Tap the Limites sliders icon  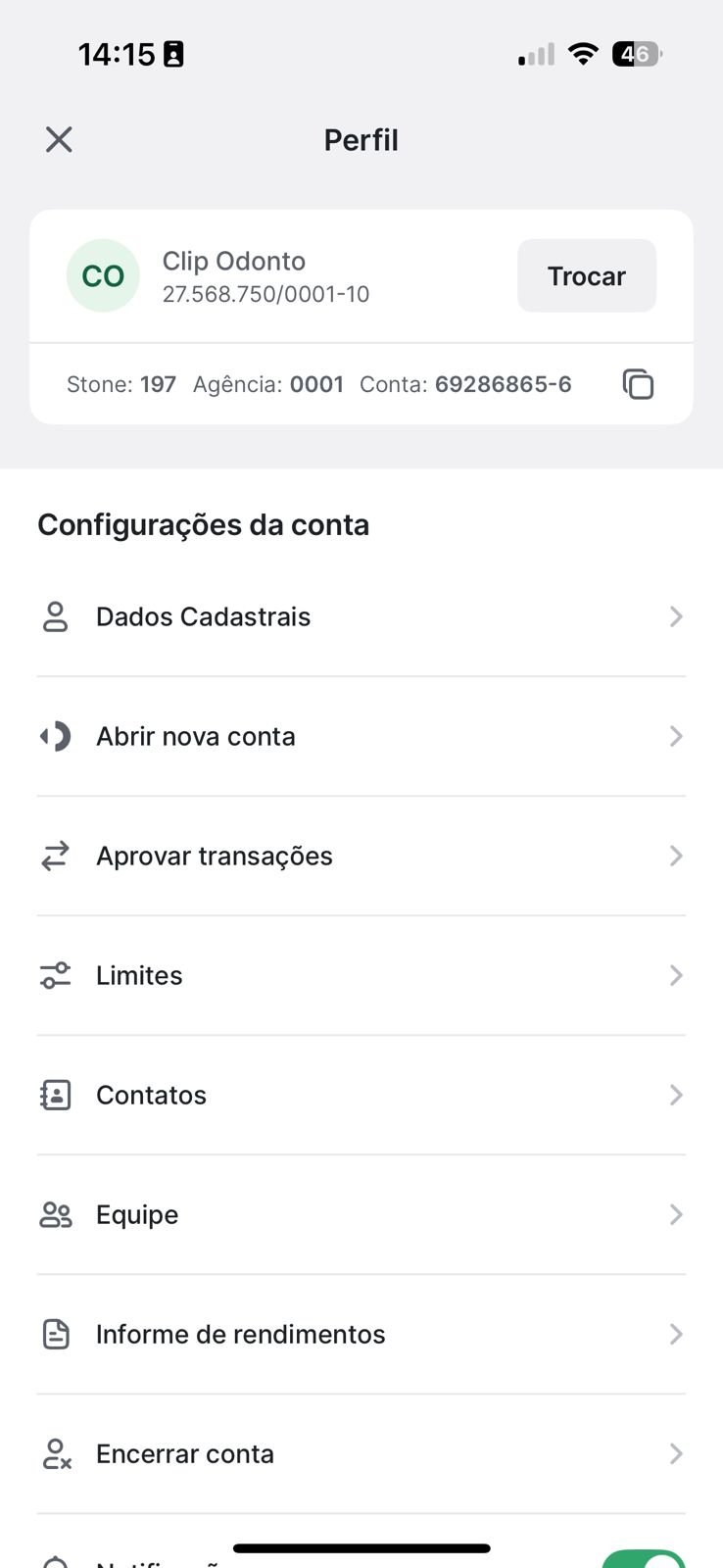coord(55,975)
